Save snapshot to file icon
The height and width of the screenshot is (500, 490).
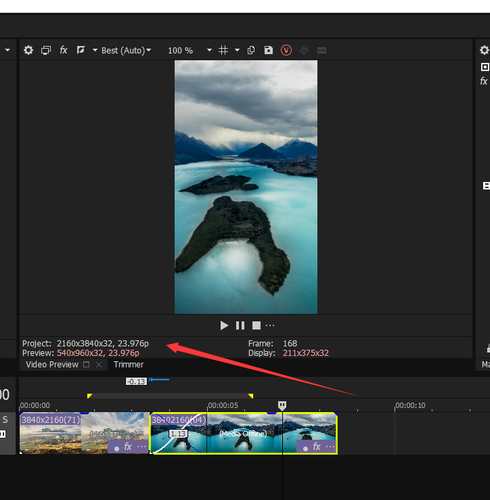268,50
